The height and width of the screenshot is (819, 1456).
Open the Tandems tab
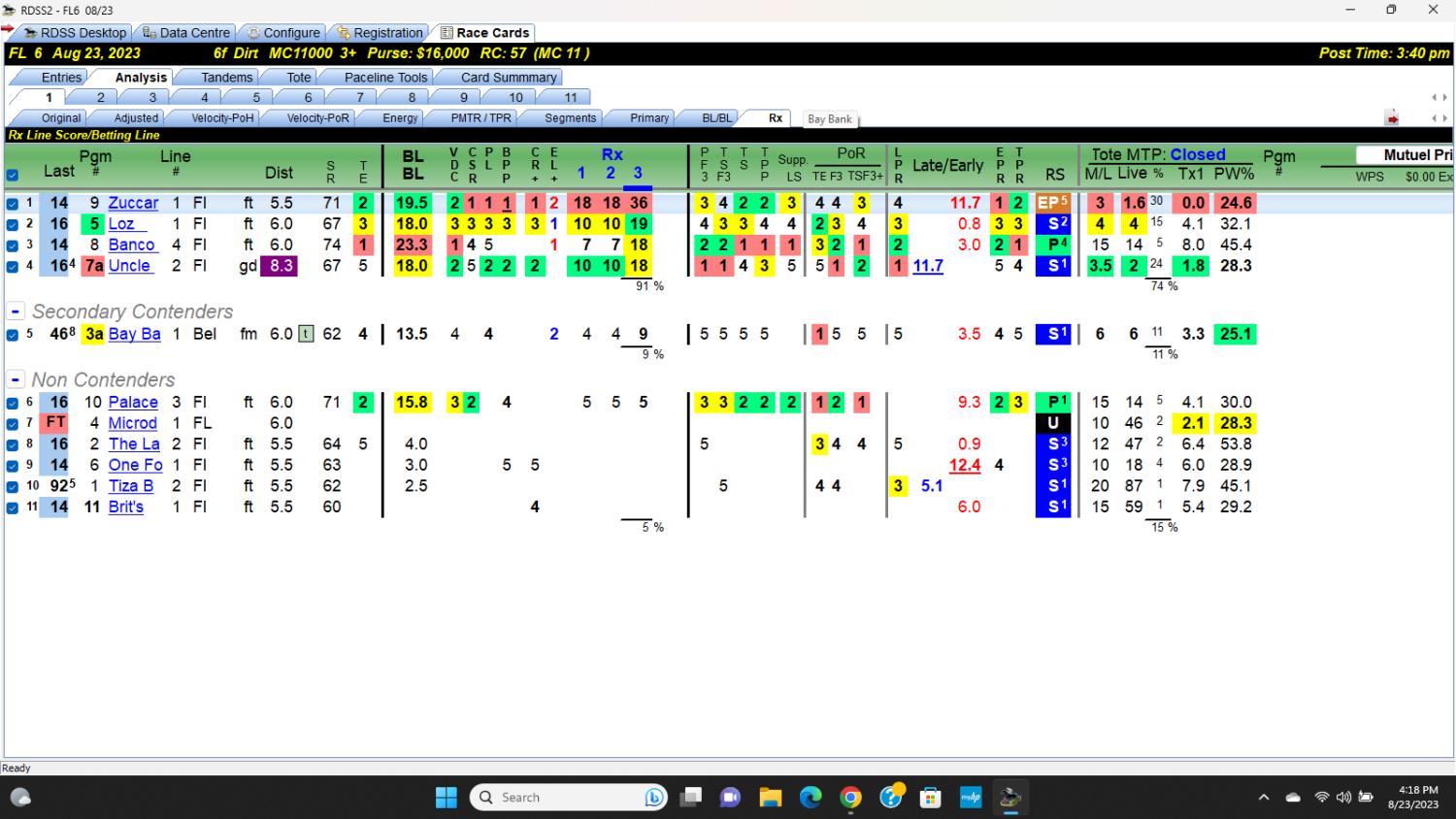tap(227, 77)
